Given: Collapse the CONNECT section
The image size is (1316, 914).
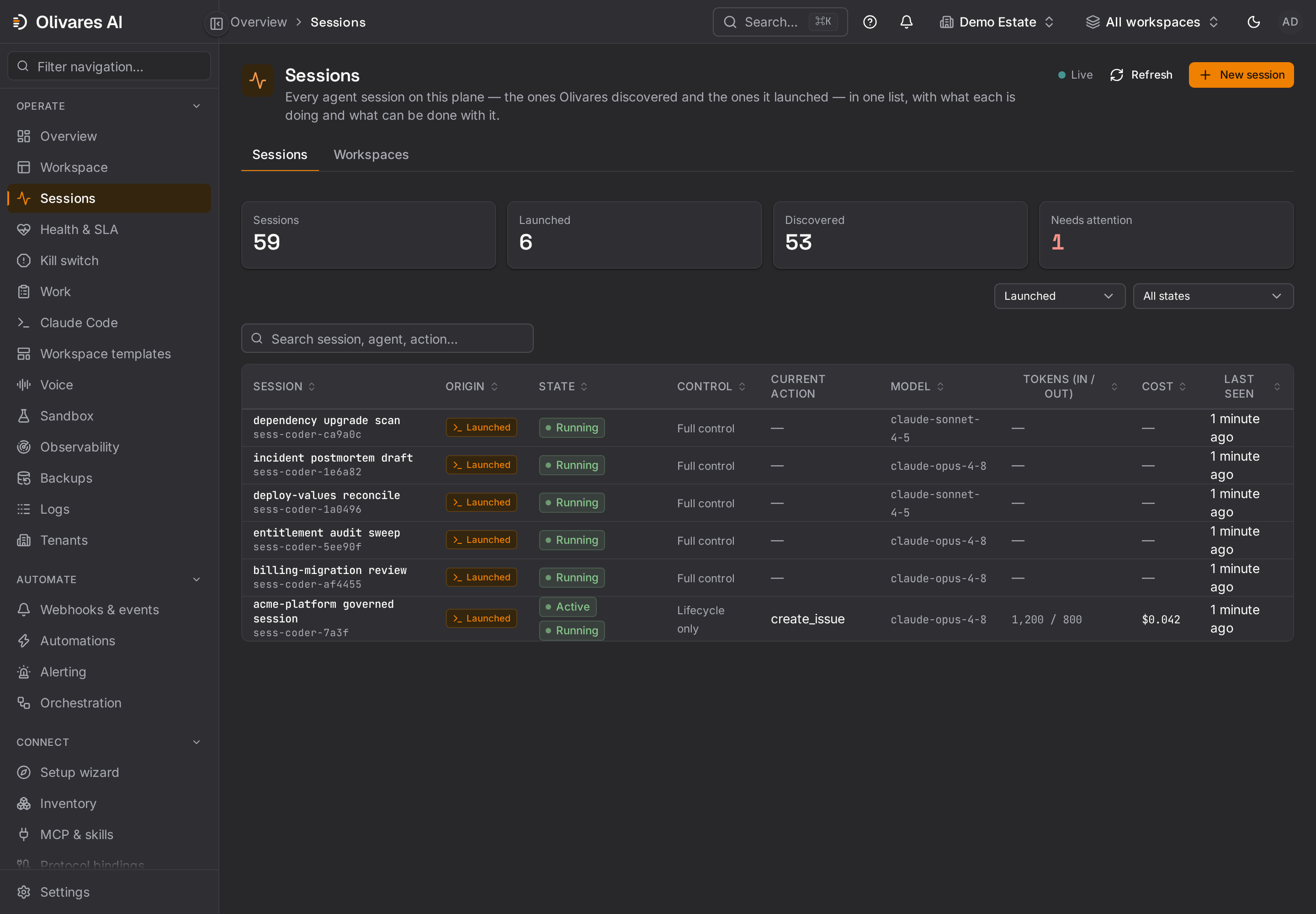Looking at the screenshot, I should [x=109, y=742].
